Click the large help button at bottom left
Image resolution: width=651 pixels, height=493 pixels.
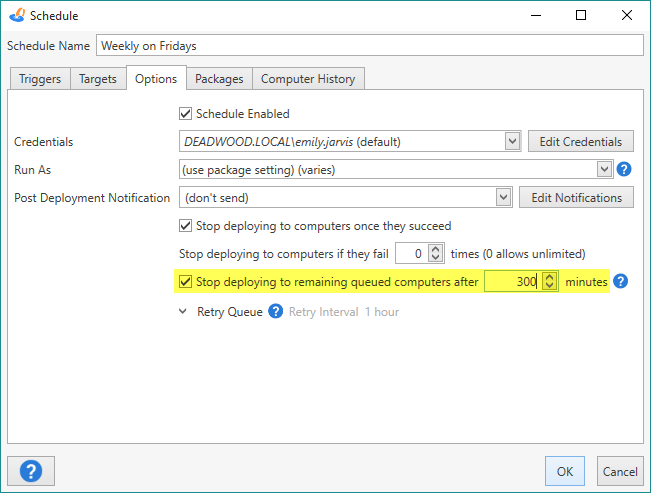(31, 471)
